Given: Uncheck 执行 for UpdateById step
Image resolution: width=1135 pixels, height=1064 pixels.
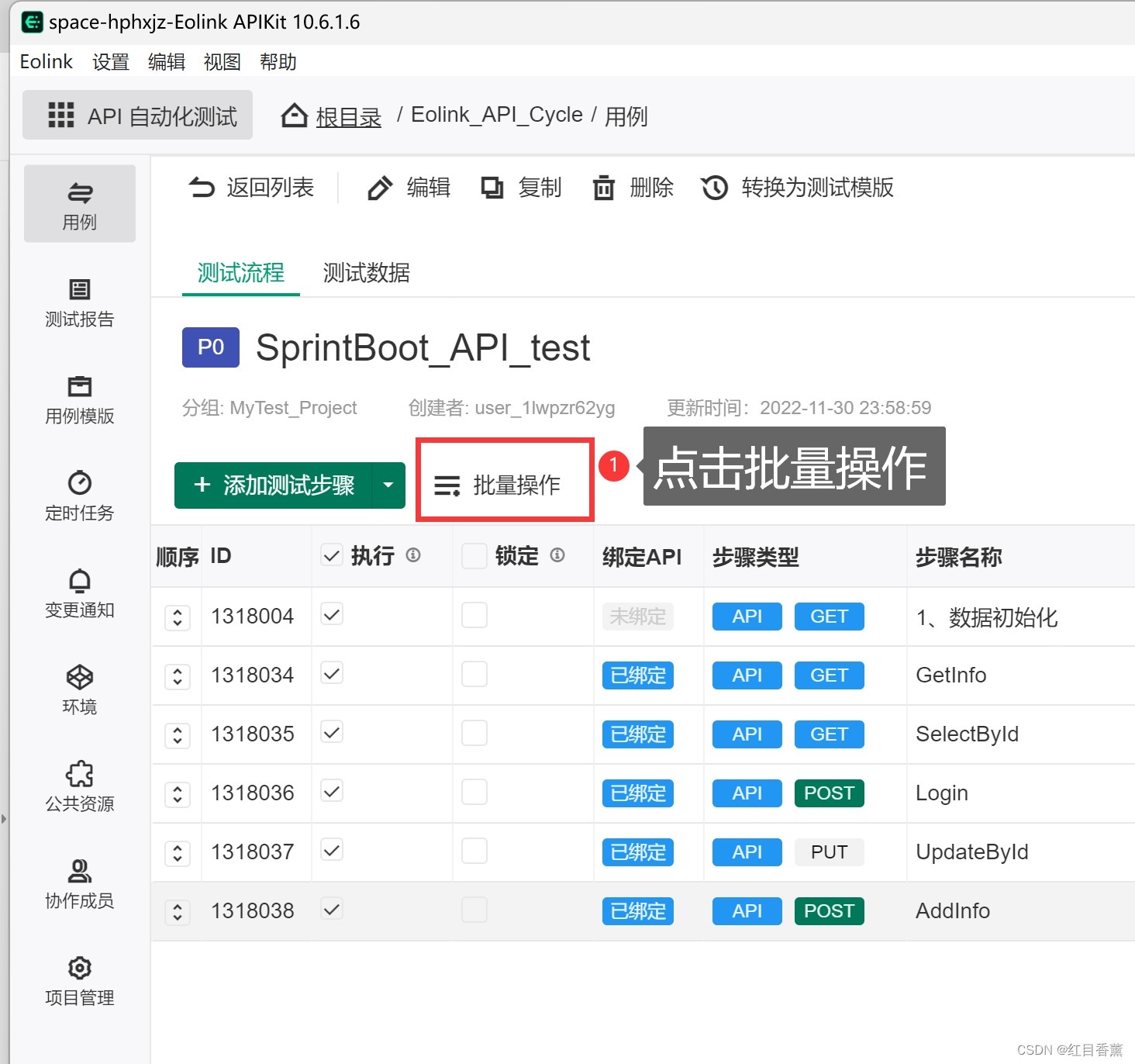Looking at the screenshot, I should [x=332, y=850].
